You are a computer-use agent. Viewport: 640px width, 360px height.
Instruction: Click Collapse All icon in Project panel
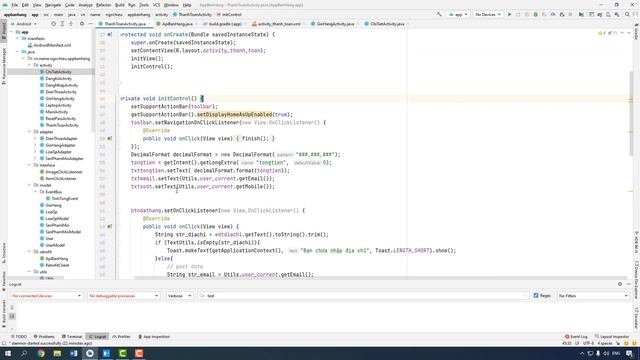(71, 24)
